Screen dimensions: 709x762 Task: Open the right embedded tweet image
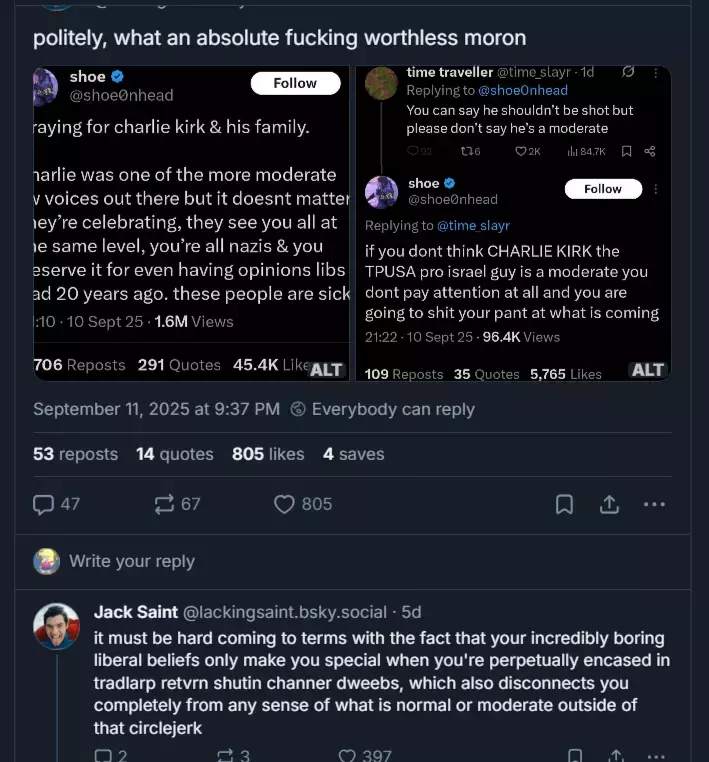pos(513,224)
